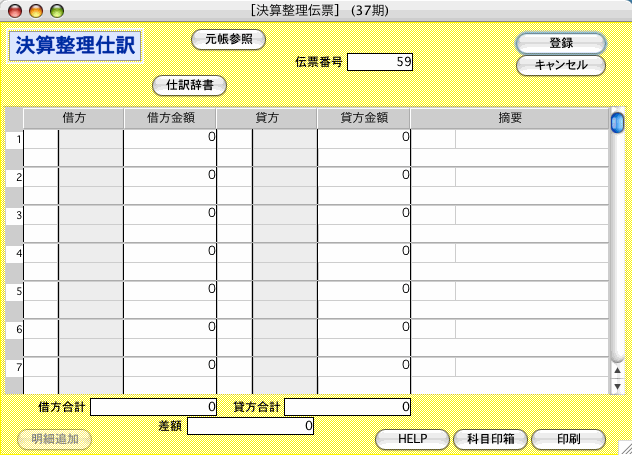Click row 2 借方 account code cell

[41, 176]
